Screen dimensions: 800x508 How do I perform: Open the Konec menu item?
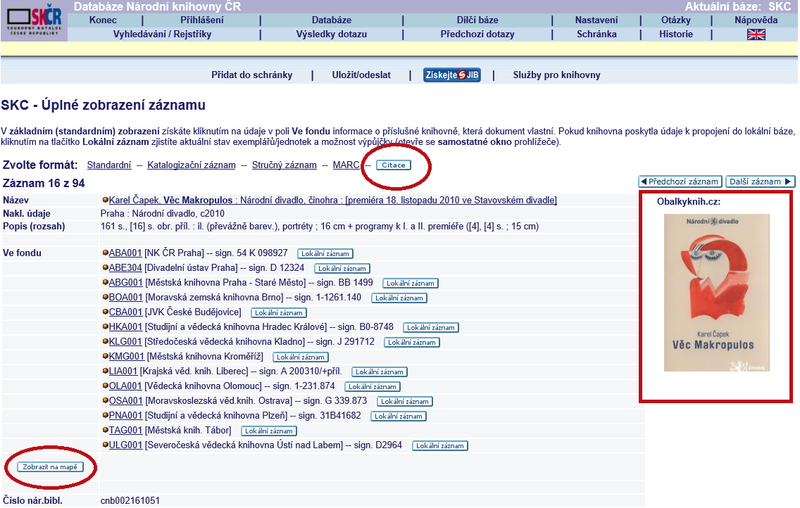pyautogui.click(x=103, y=20)
